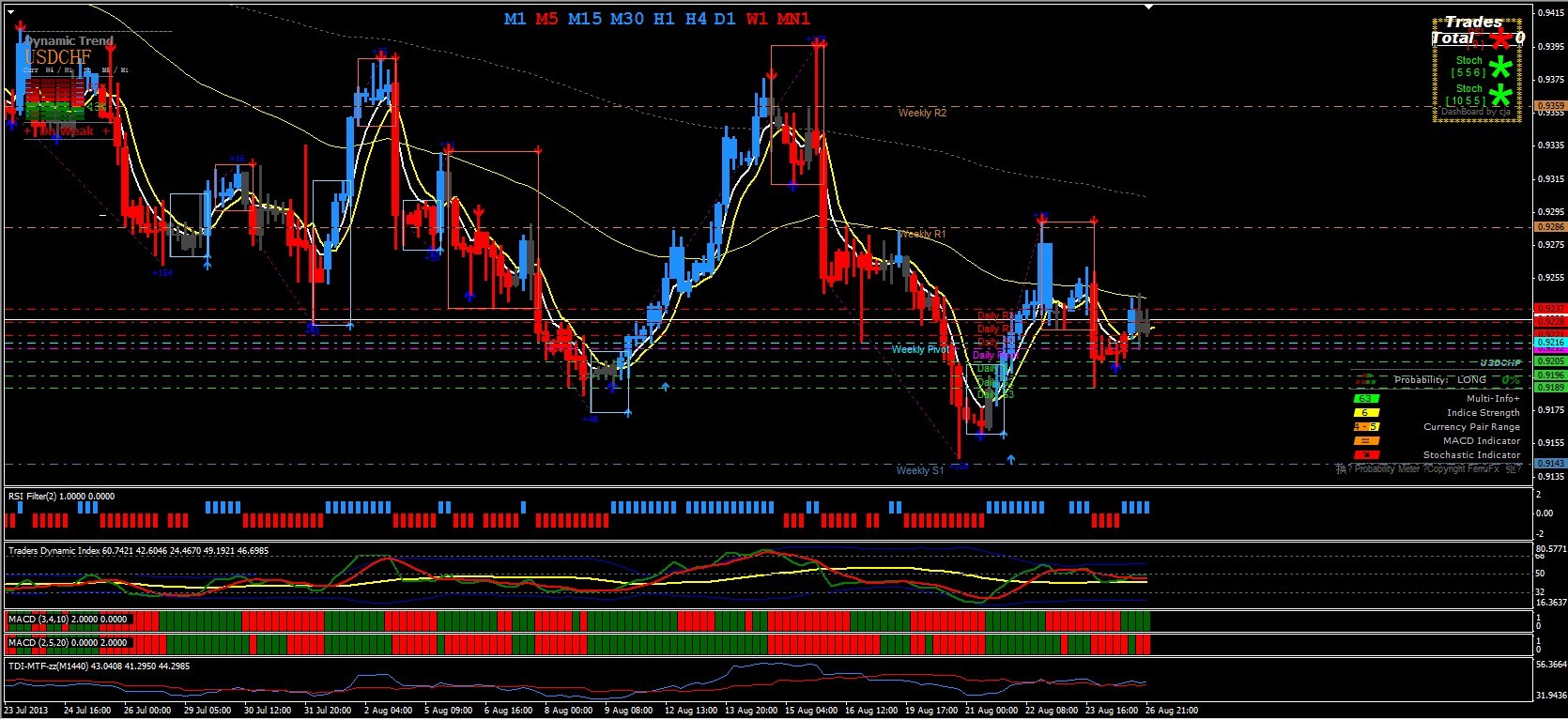Viewport: 1568px width, 720px height.
Task: Select the MACD (2,5,20) indicator label
Action: pos(68,643)
